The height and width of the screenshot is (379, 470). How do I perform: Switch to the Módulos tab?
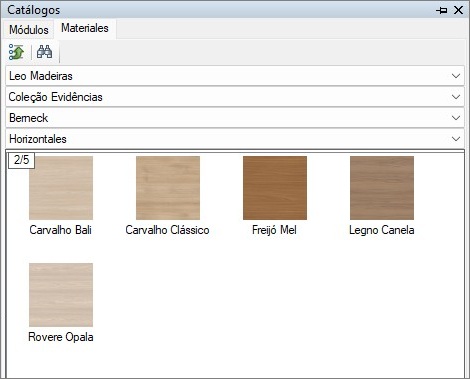click(29, 30)
